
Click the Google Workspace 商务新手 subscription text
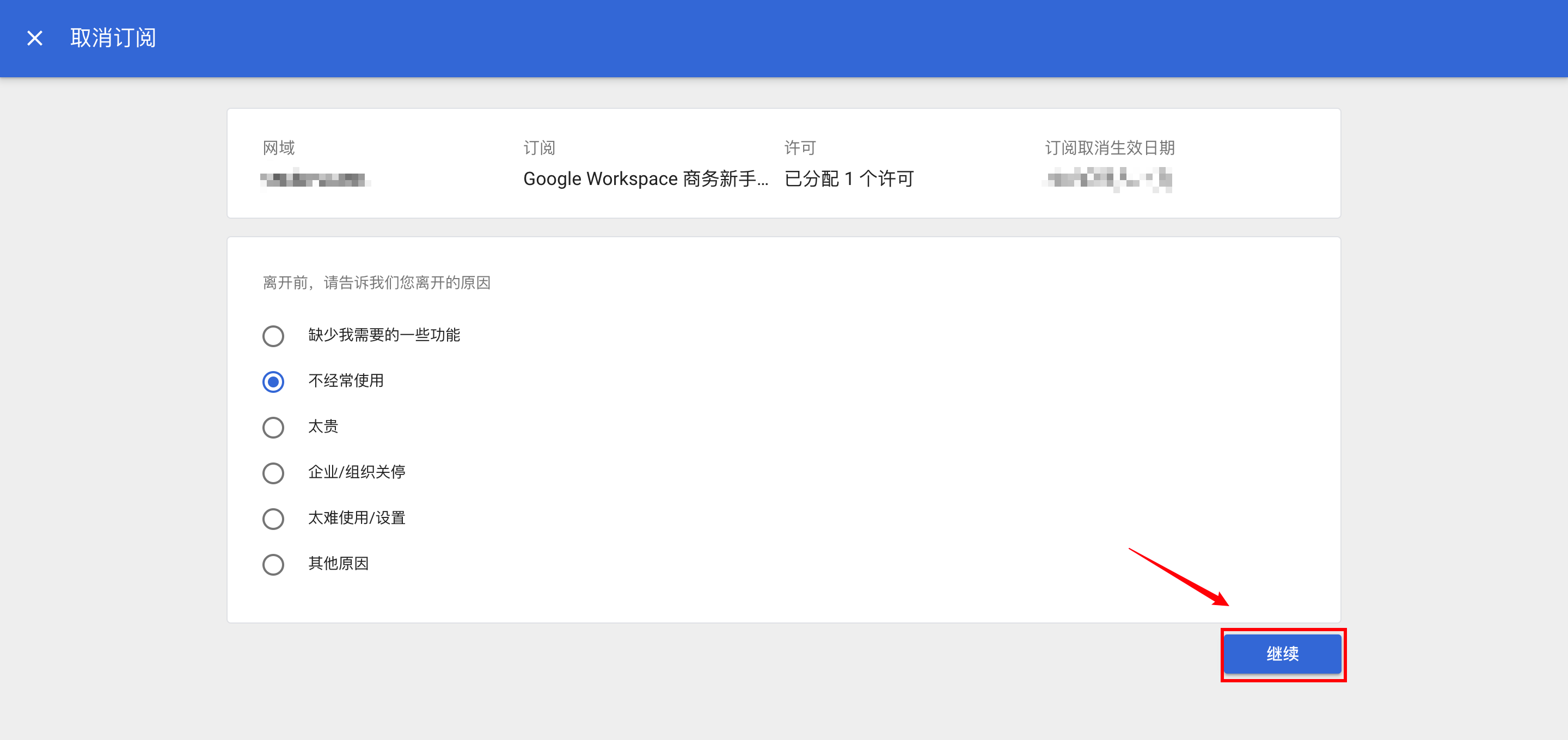tap(645, 179)
